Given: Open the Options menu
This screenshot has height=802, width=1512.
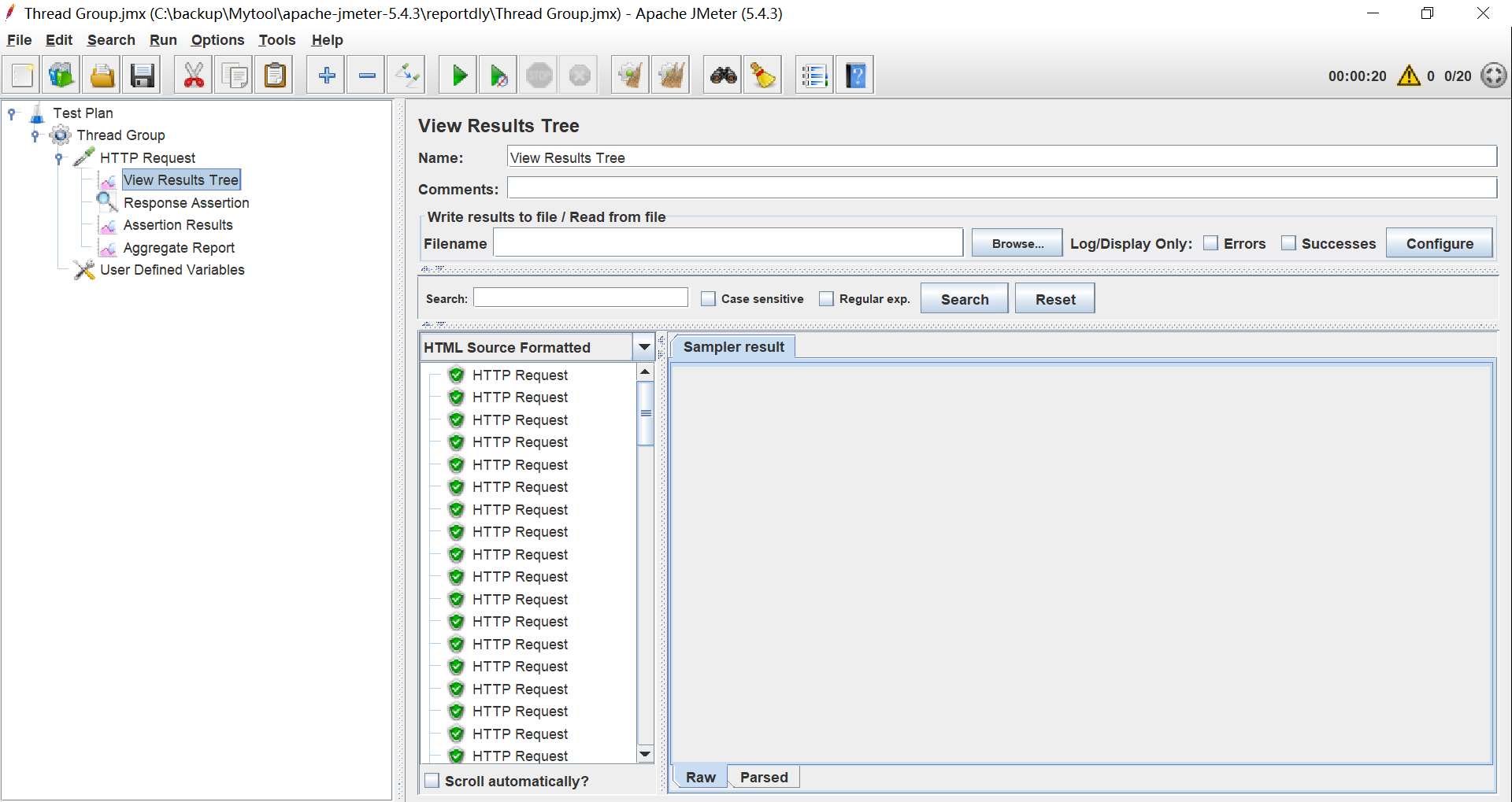Looking at the screenshot, I should tap(217, 40).
